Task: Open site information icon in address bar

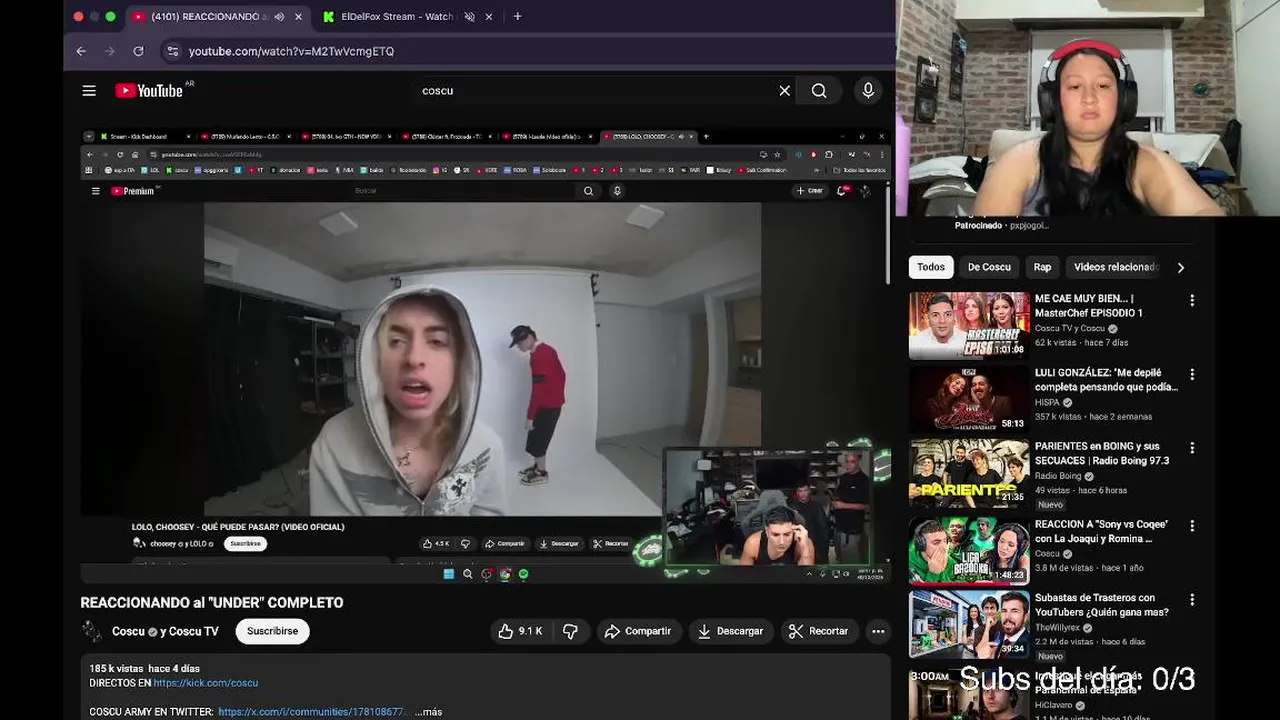Action: click(x=172, y=51)
